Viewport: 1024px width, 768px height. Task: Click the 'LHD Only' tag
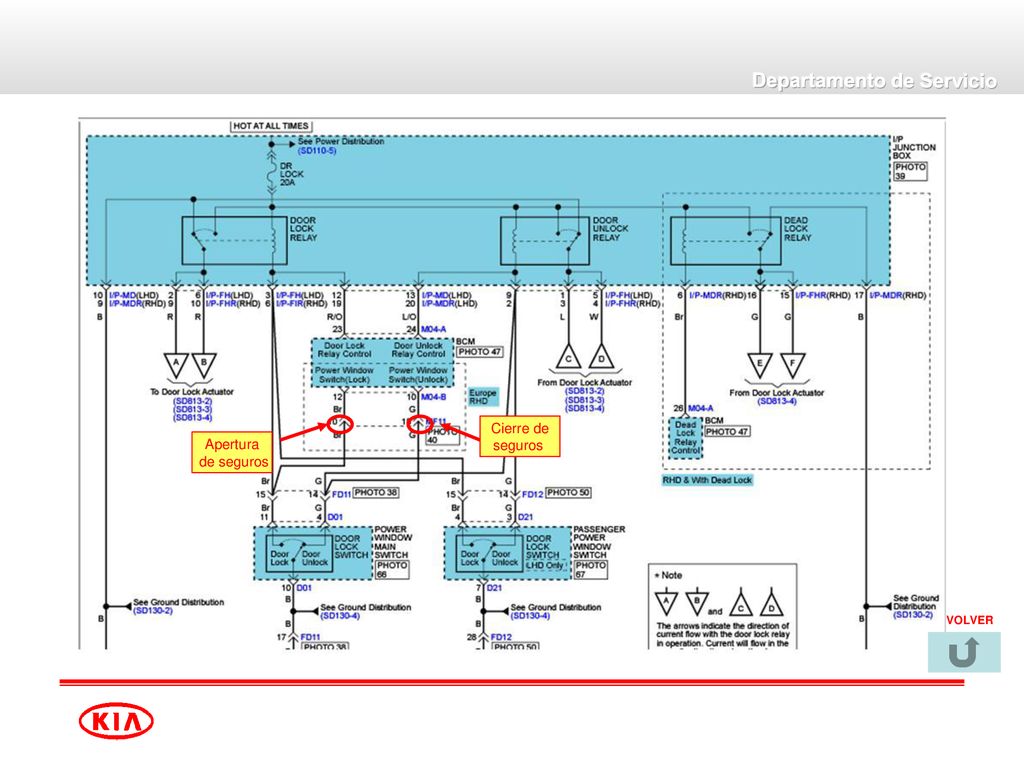coord(545,566)
